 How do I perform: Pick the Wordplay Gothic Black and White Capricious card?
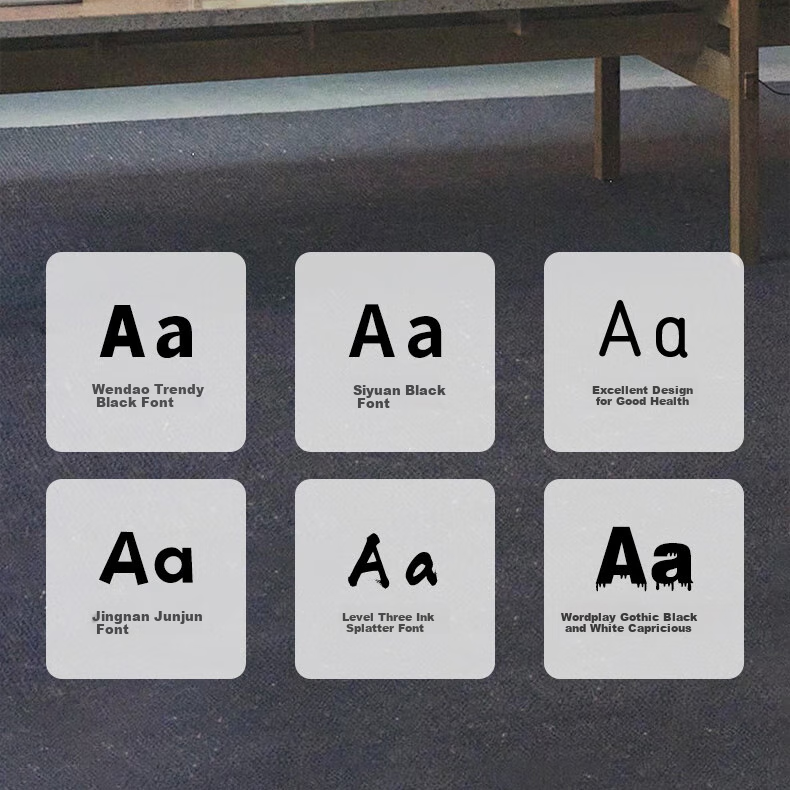tap(643, 579)
